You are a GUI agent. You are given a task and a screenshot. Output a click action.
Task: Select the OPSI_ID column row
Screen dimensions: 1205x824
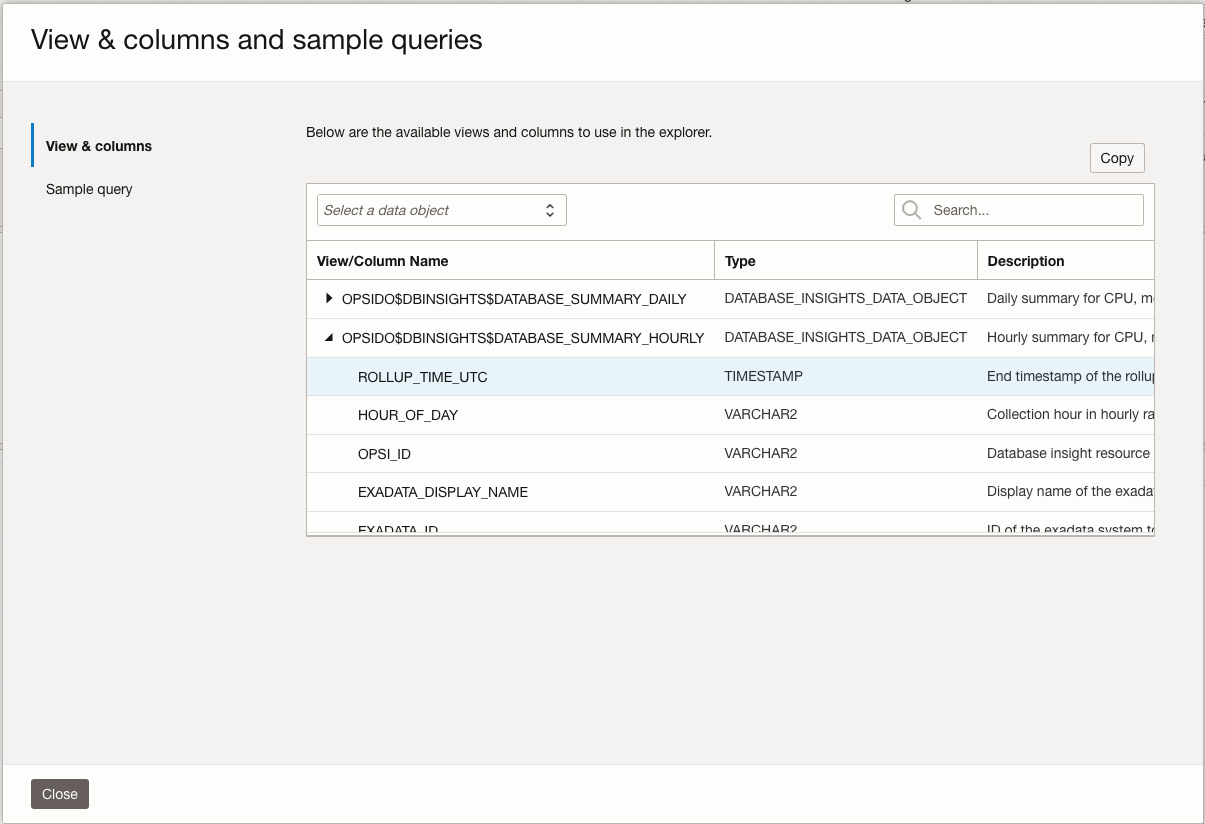click(x=384, y=454)
